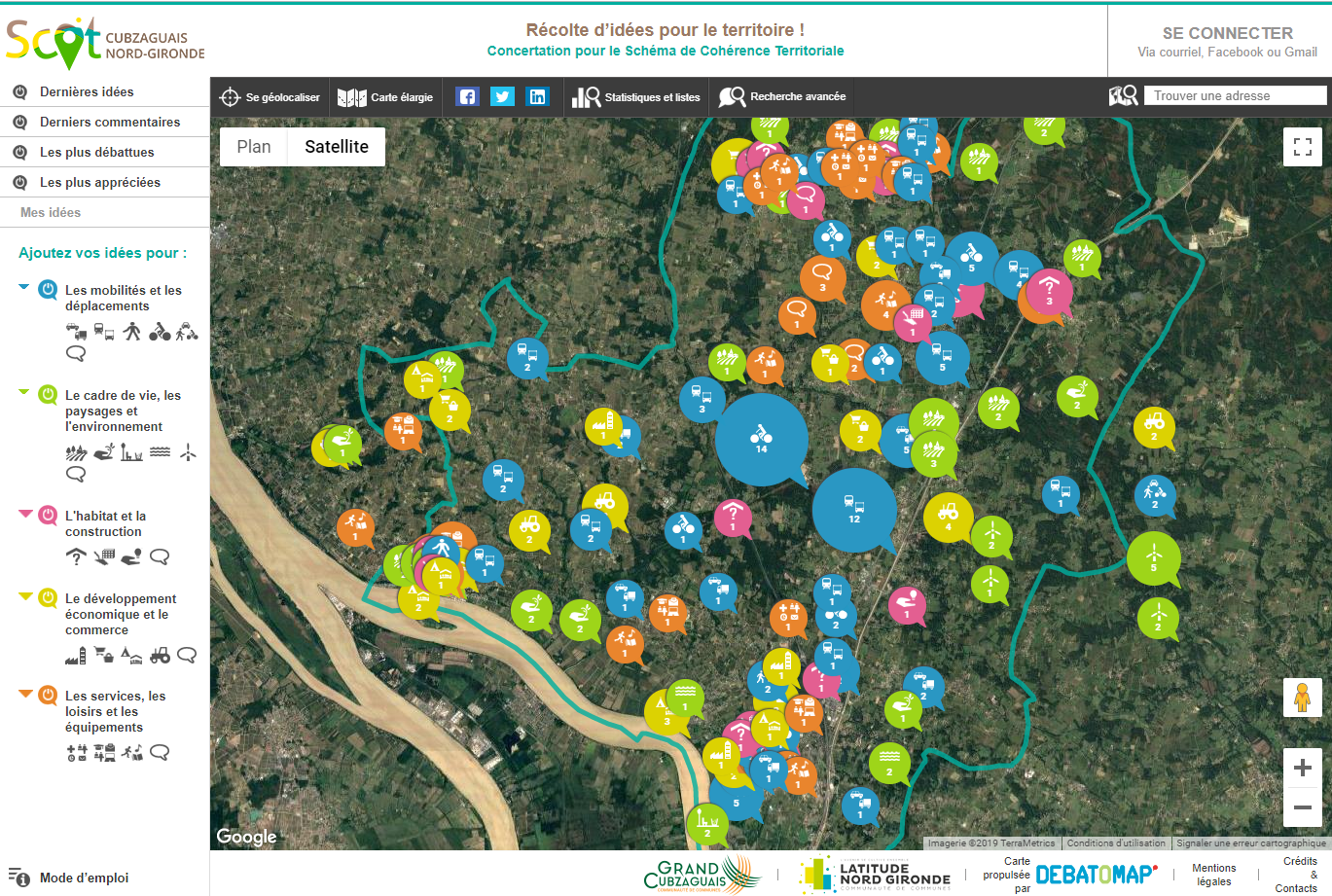Click the Trouver une adresse search field
This screenshot has width=1332, height=896.
tap(1234, 95)
